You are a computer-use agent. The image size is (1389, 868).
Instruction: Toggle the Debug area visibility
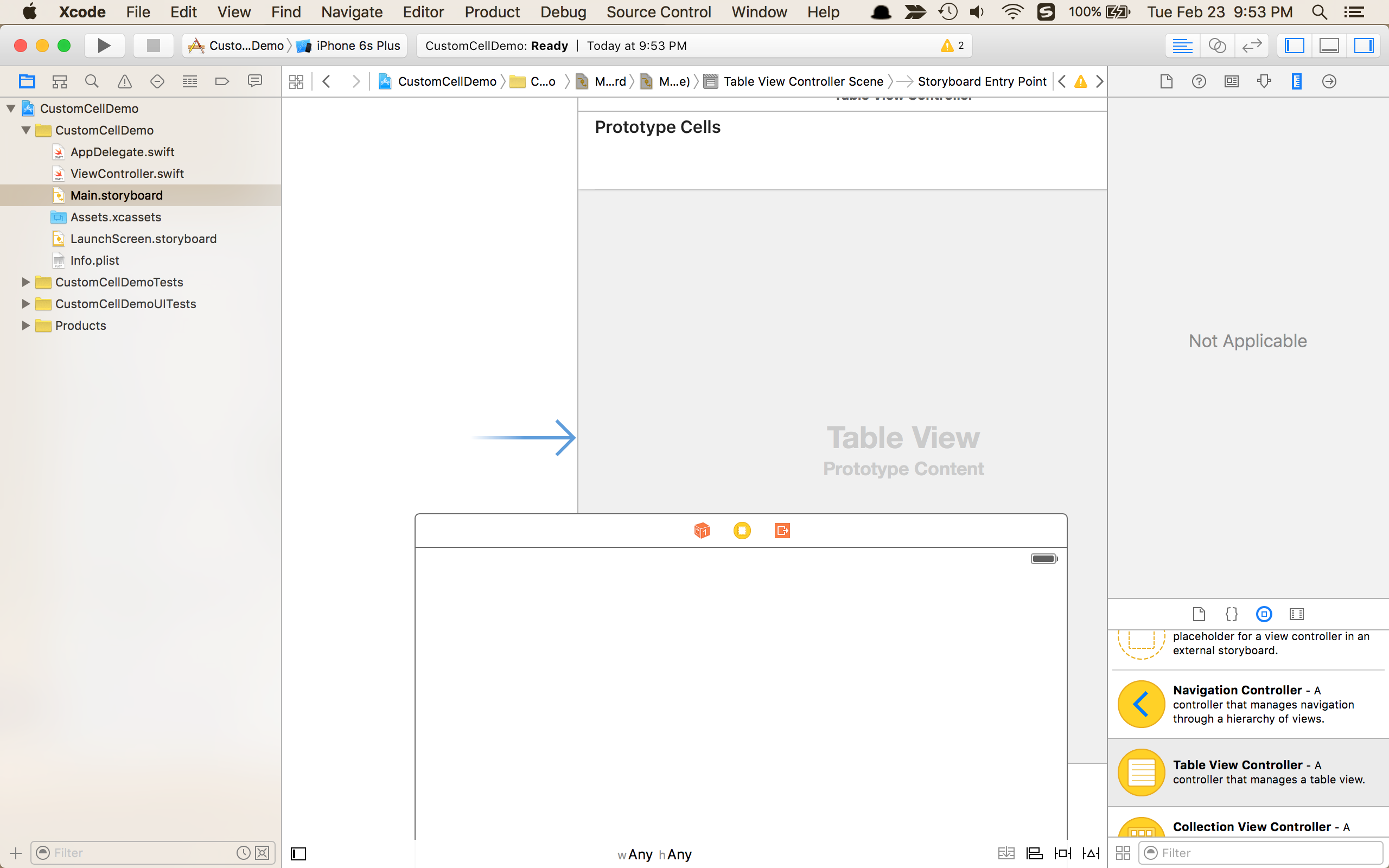(x=1329, y=46)
